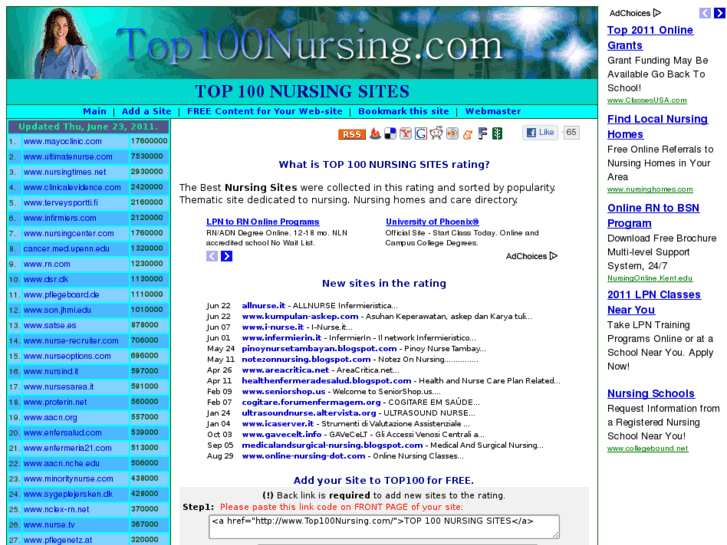Open Online RN to BSN Program ad

tap(653, 216)
